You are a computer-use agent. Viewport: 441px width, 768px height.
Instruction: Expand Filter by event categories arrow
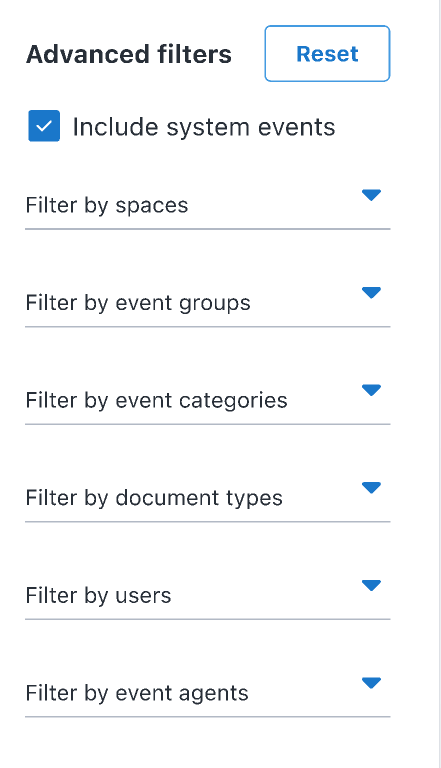pyautogui.click(x=371, y=390)
